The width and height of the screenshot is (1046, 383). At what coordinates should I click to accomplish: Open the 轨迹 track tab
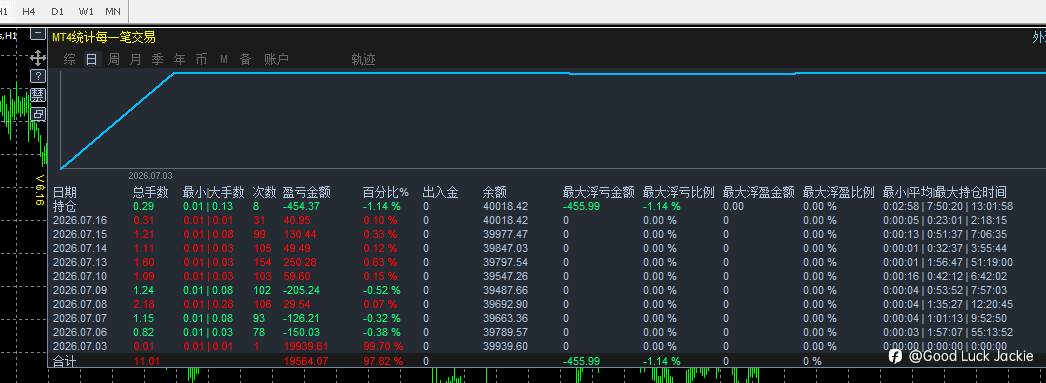(x=364, y=59)
